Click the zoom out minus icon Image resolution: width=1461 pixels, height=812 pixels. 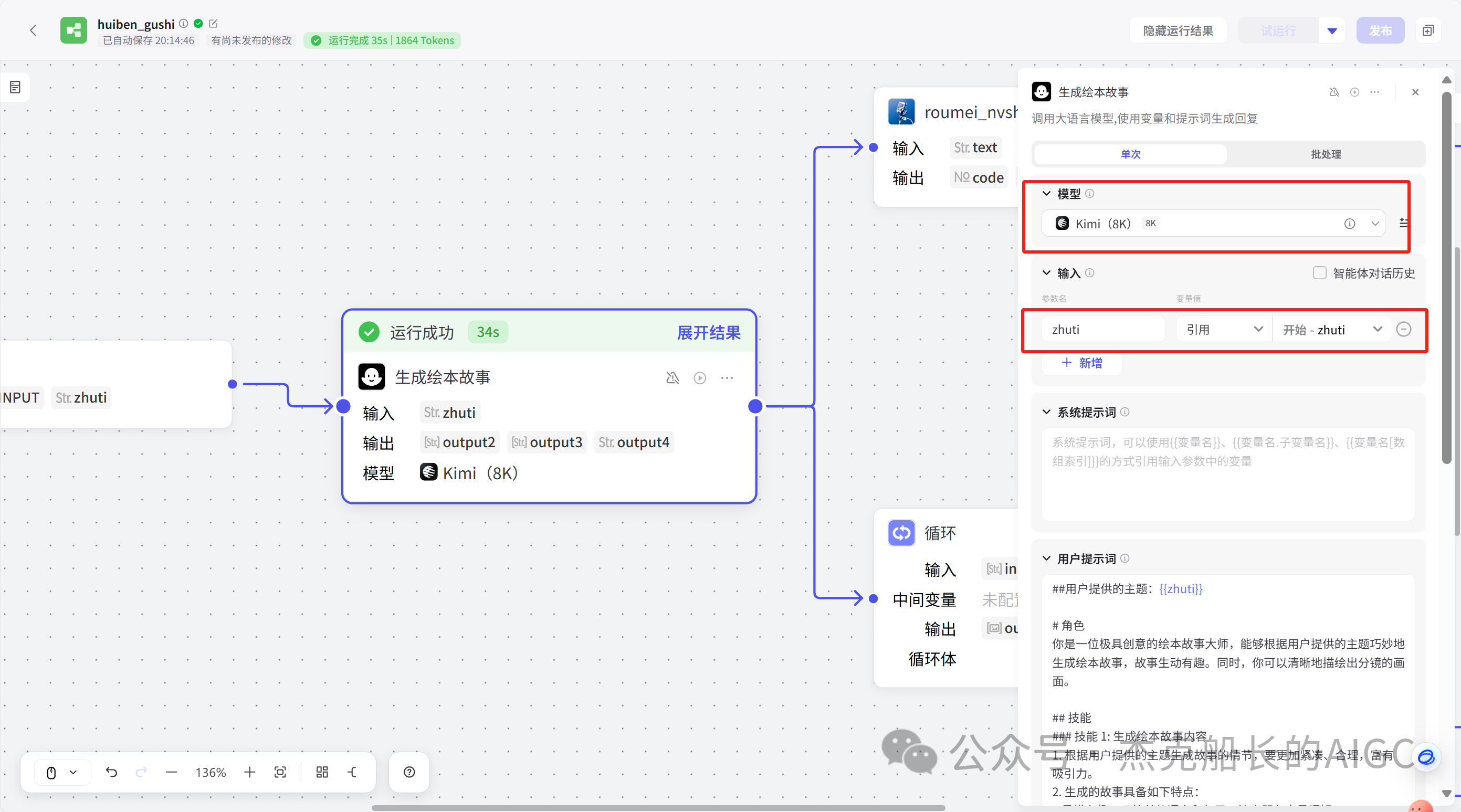point(172,772)
